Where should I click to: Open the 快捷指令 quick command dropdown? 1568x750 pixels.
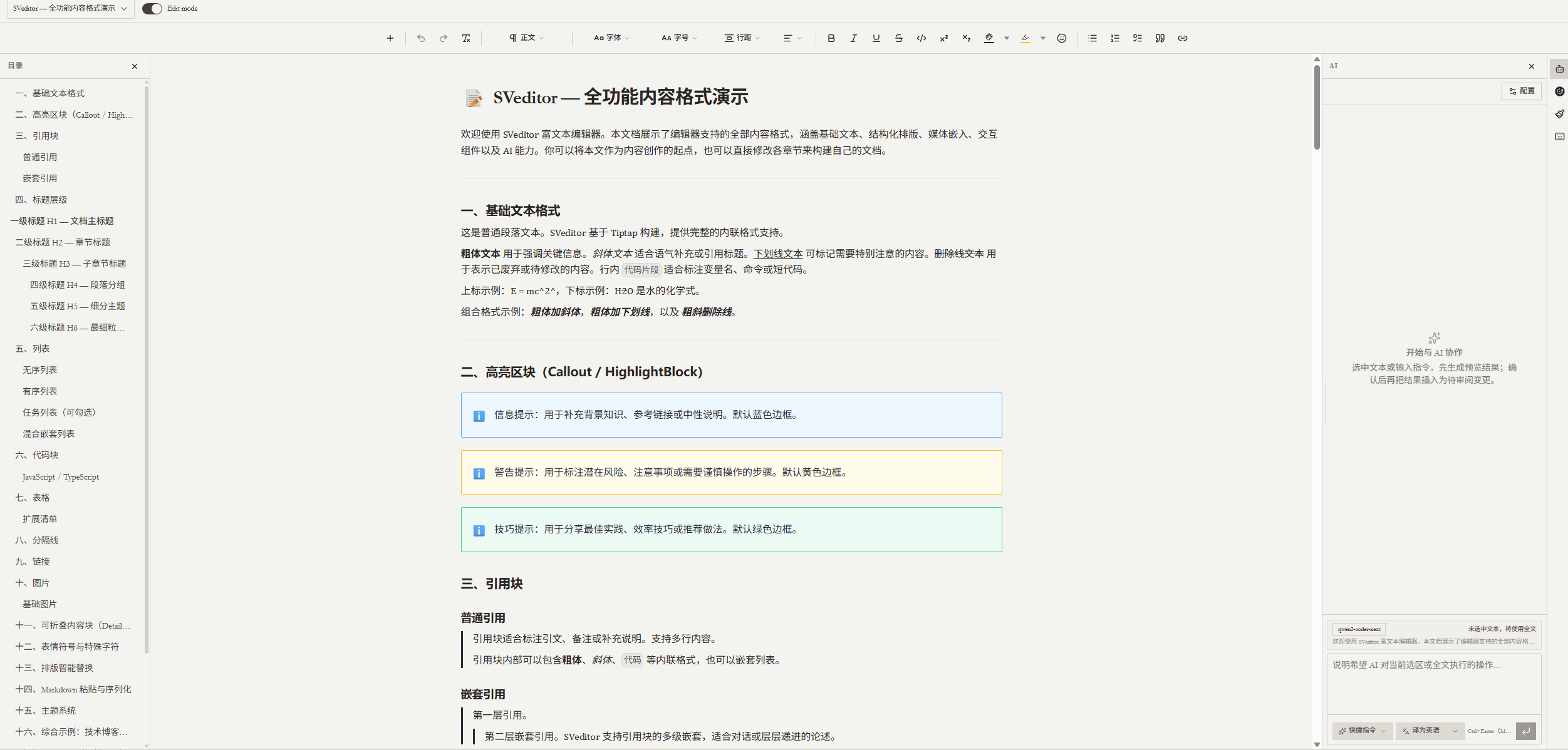click(x=1363, y=731)
